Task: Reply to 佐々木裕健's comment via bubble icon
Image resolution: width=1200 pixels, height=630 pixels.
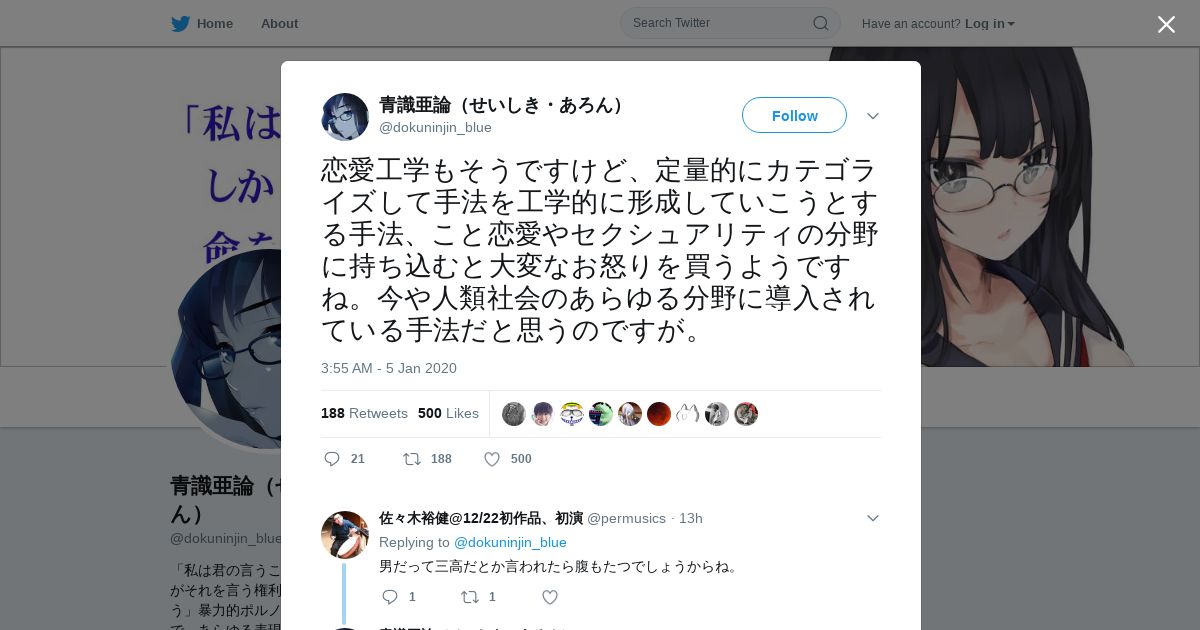Action: 390,597
